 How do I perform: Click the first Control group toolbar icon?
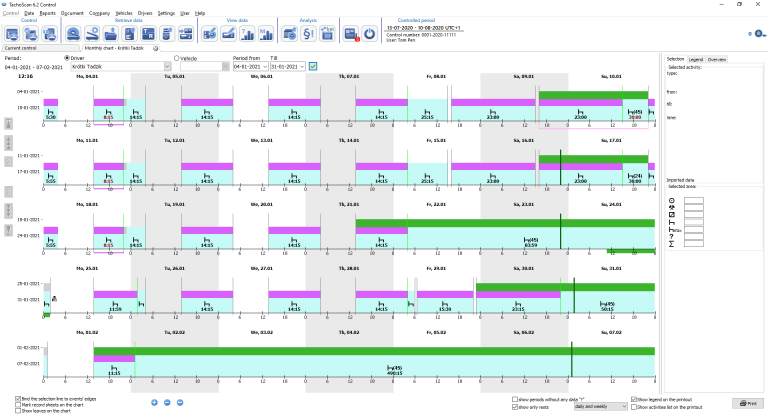12,33
